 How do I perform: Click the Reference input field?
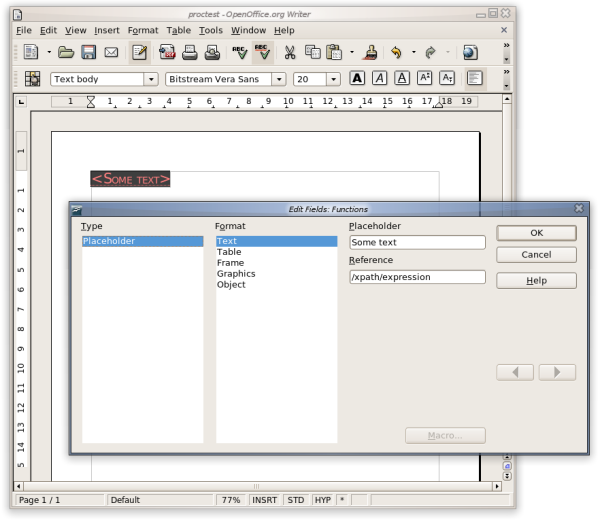click(x=417, y=277)
